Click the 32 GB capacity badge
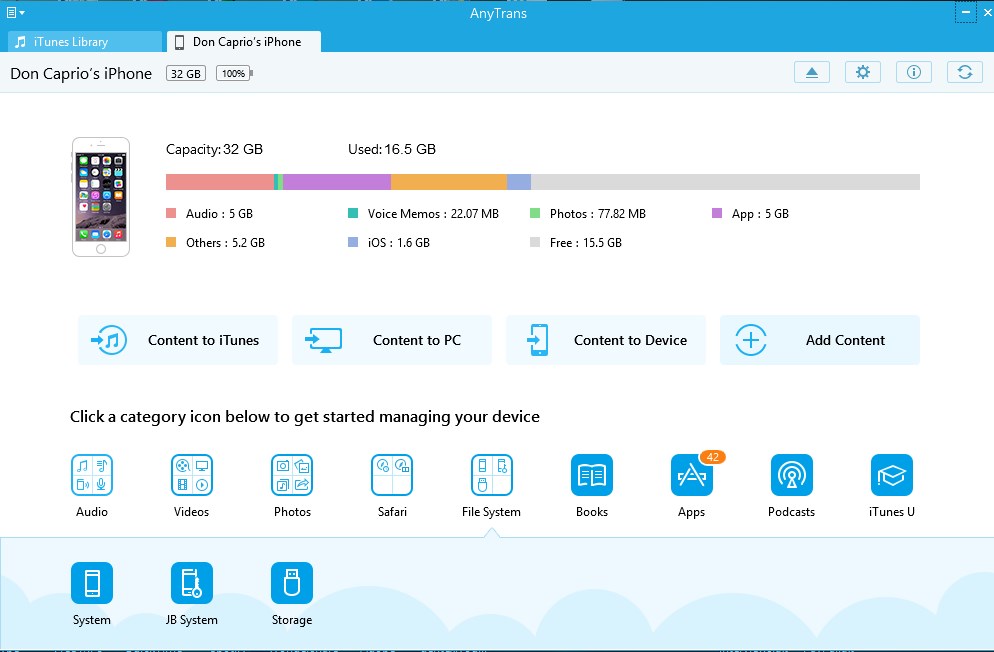 point(186,74)
